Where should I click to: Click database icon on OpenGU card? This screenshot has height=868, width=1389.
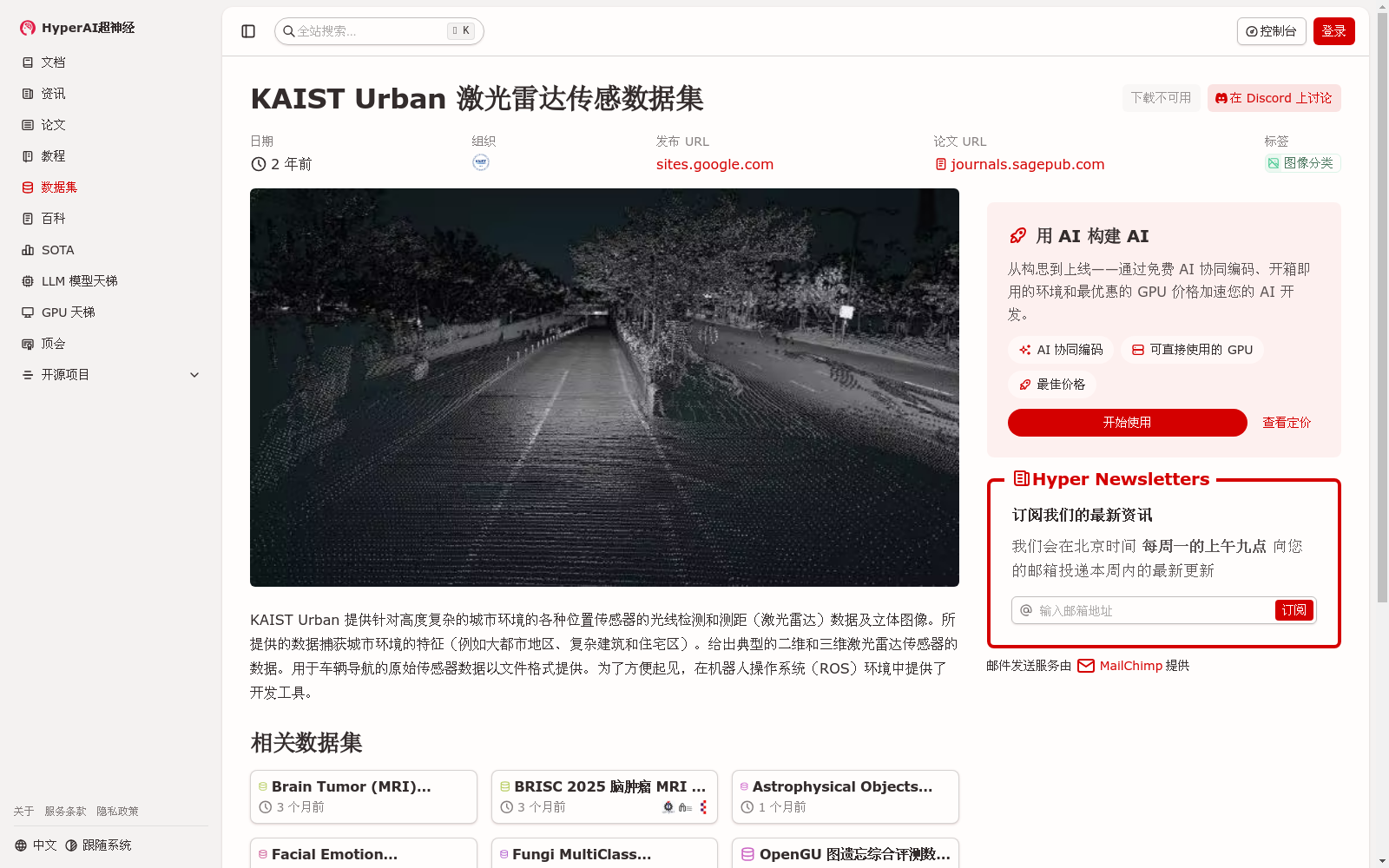click(747, 854)
